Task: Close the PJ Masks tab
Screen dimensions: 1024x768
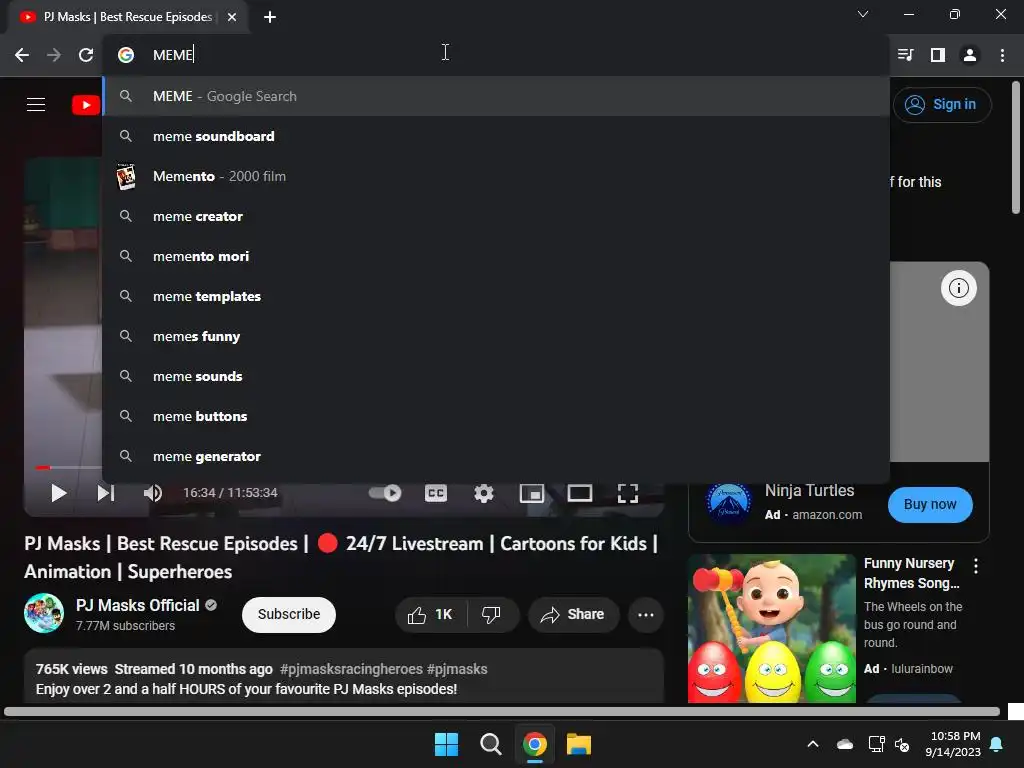Action: pos(232,17)
